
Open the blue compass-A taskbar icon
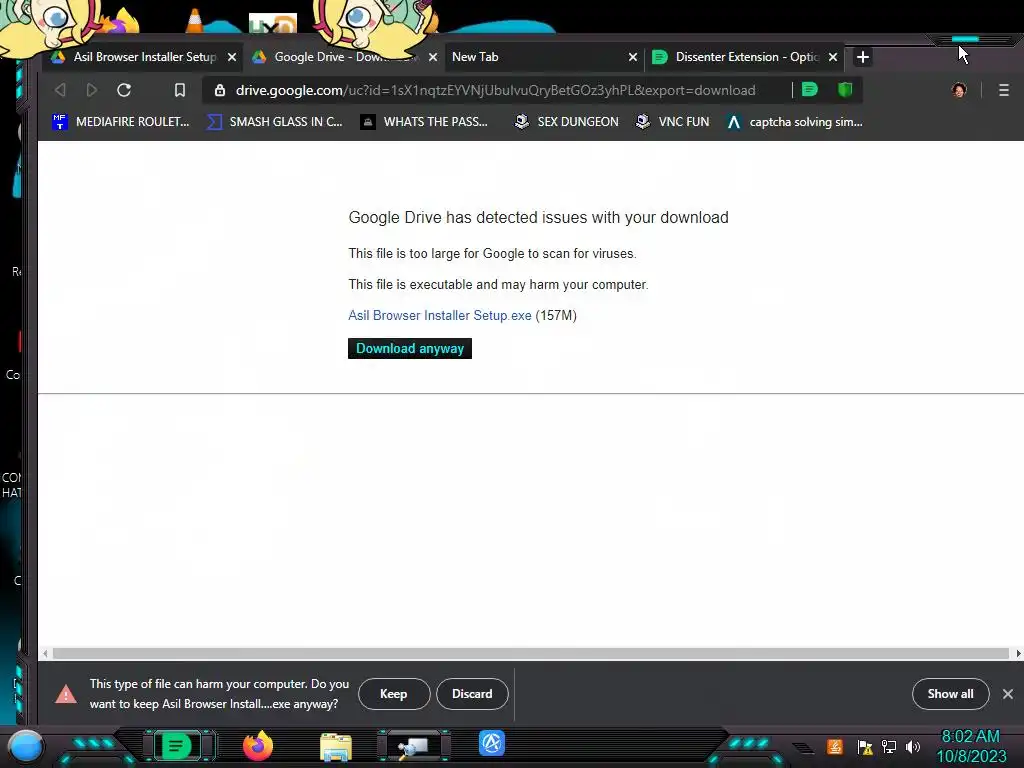[x=492, y=743]
